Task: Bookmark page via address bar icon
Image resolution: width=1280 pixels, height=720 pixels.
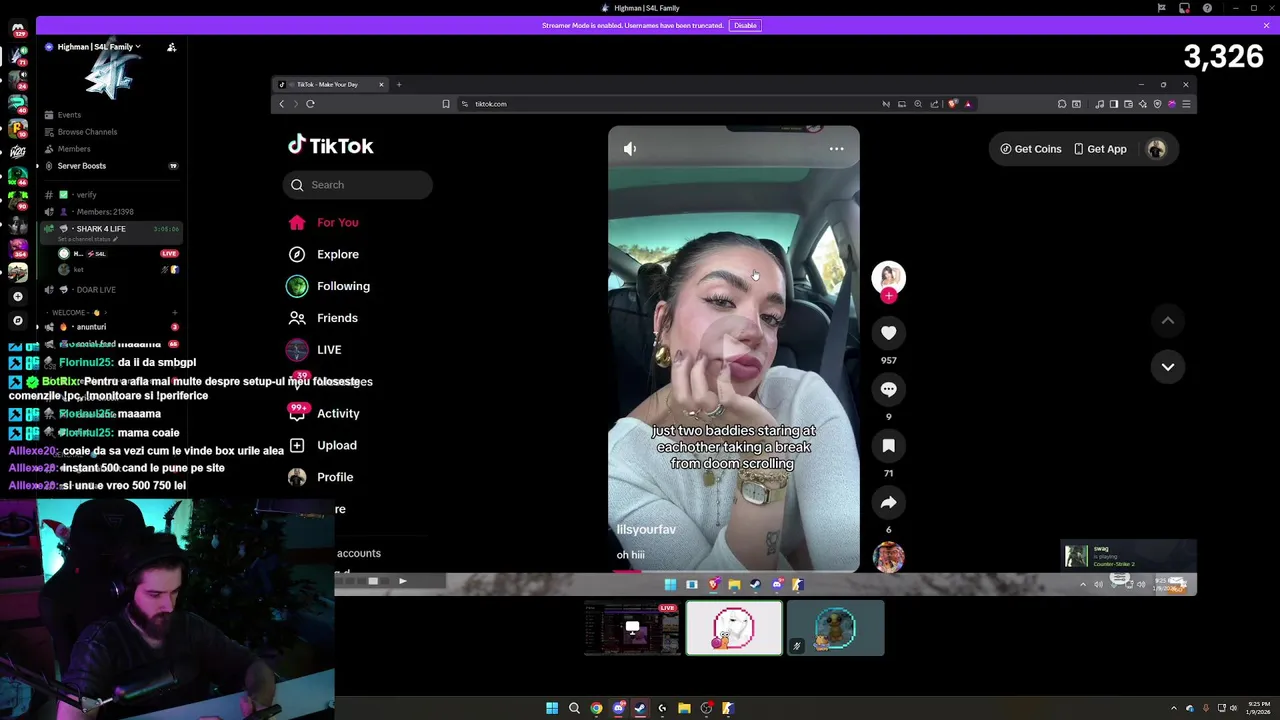Action: tap(446, 104)
